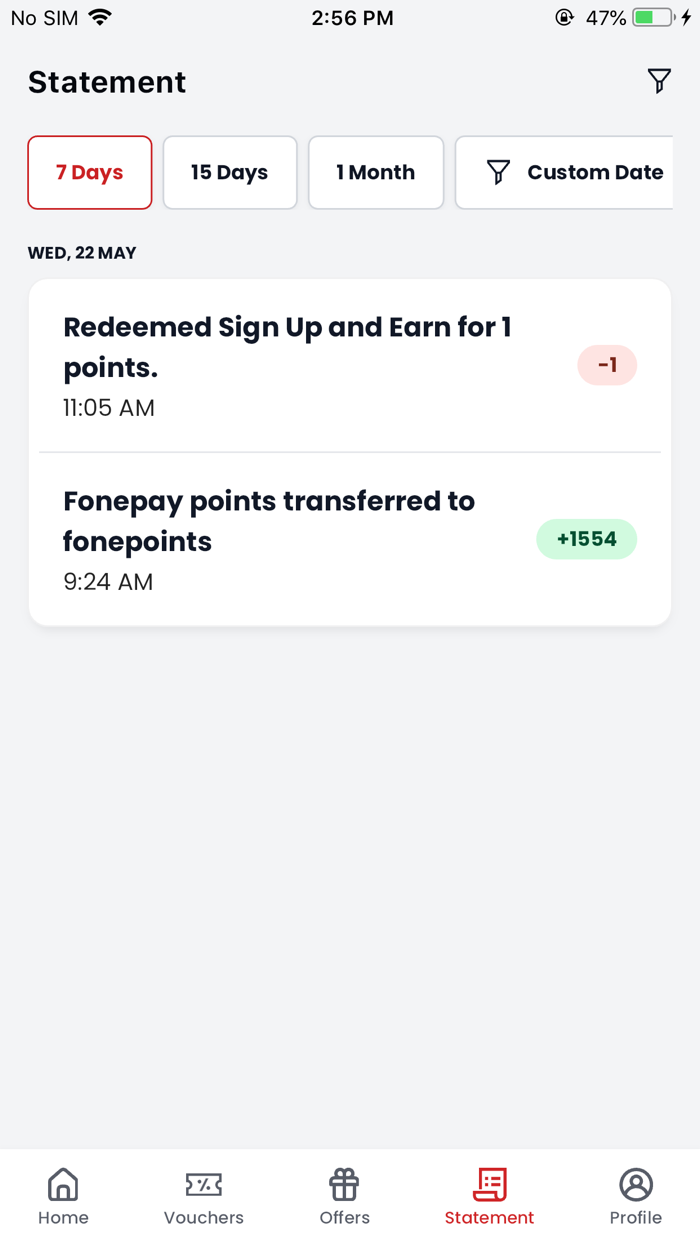The height and width of the screenshot is (1244, 700).
Task: Expand the WED, 22 MAY section
Action: [x=83, y=252]
